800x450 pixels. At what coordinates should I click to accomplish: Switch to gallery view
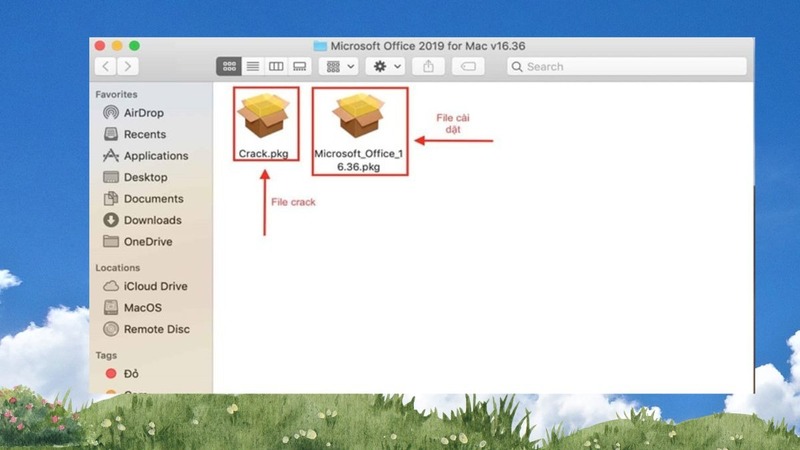[x=299, y=66]
